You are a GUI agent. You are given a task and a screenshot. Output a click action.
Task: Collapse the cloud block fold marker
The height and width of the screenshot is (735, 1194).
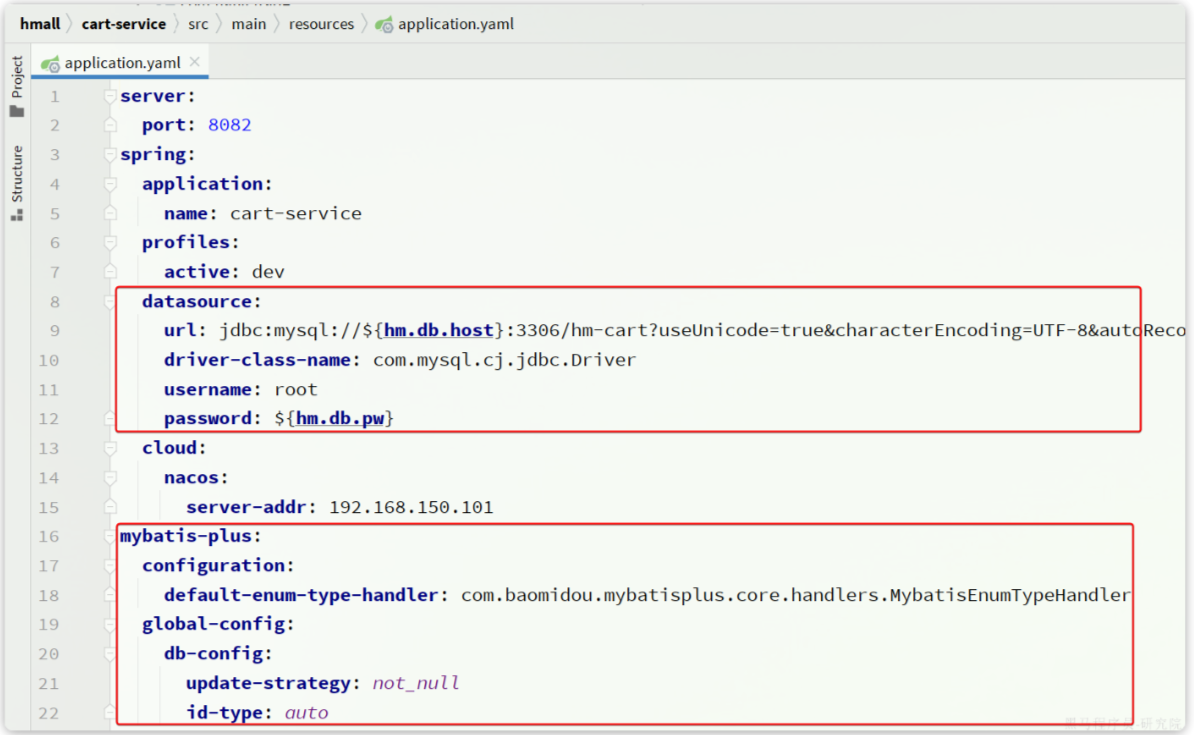[x=110, y=448]
